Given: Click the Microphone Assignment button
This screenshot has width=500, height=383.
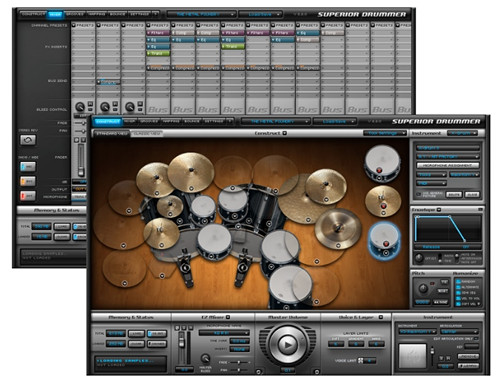Looking at the screenshot, I should point(447,165).
